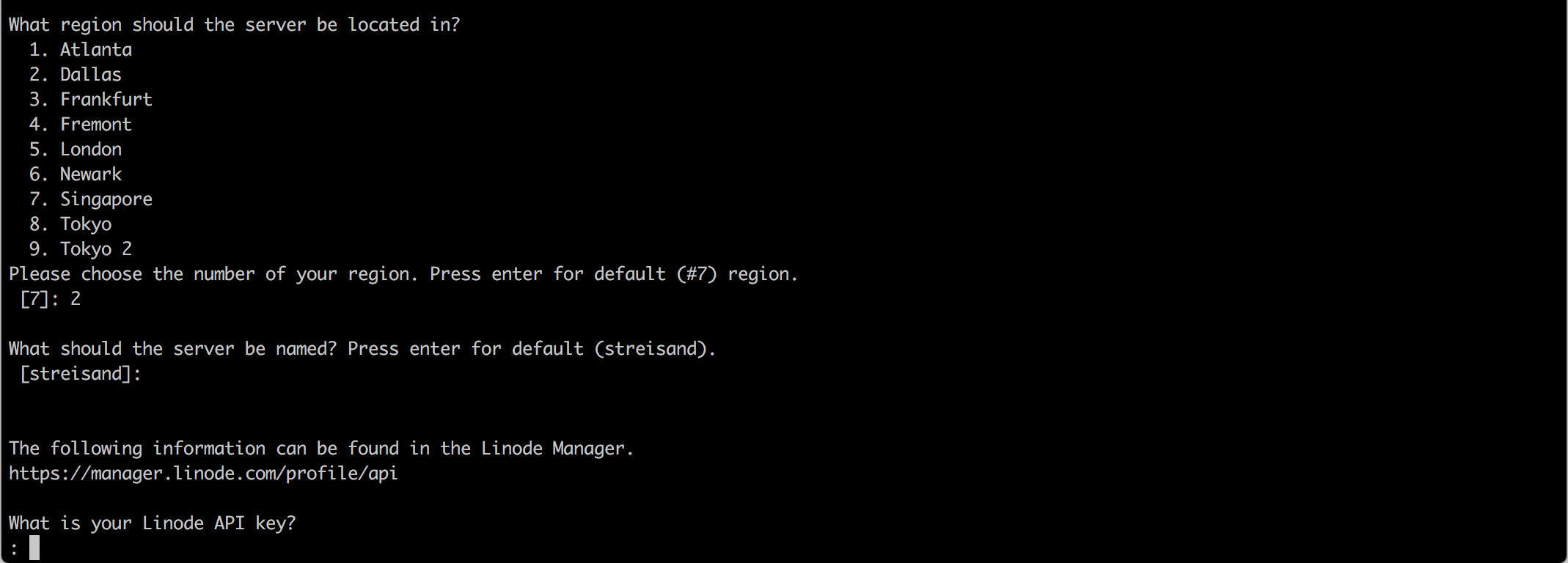Click the Frankfurt region line
The width and height of the screenshot is (1568, 563).
pos(106,100)
